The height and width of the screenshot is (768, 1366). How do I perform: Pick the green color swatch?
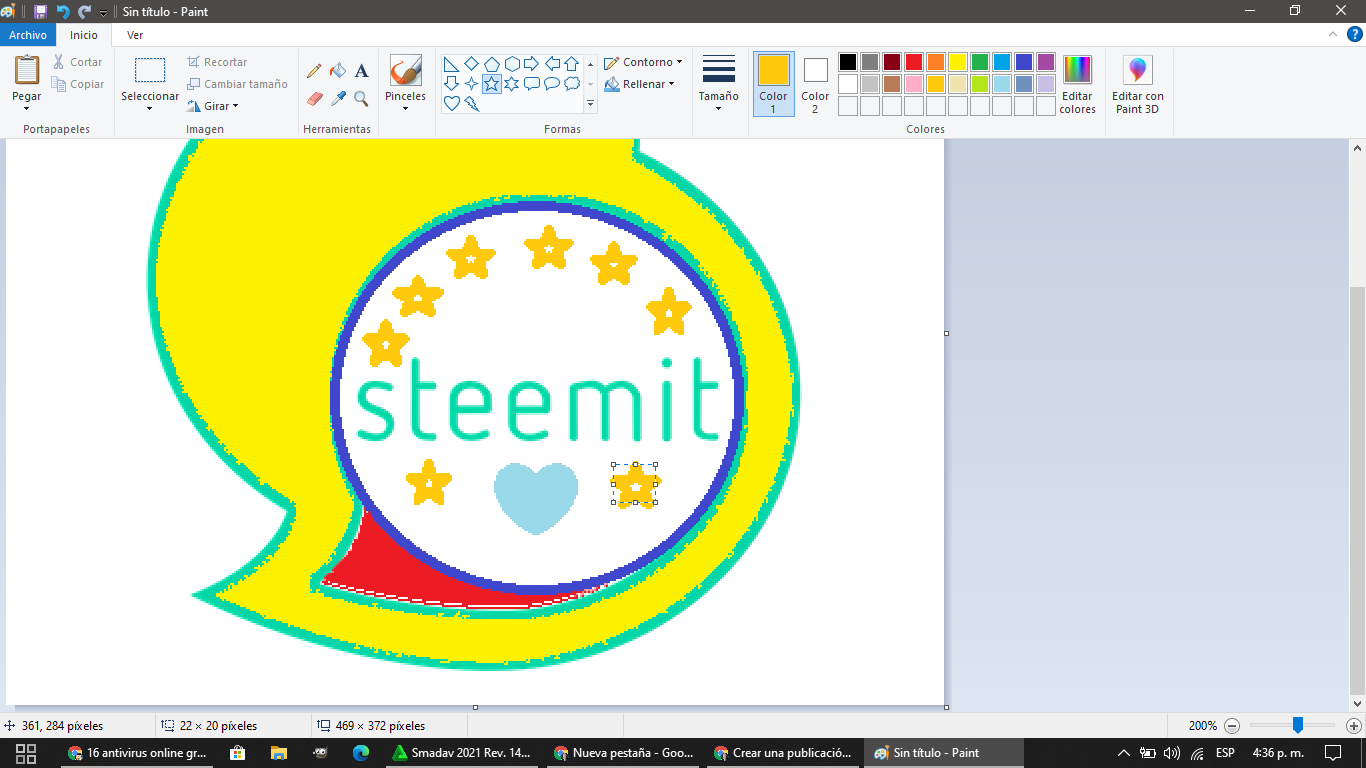tap(980, 62)
